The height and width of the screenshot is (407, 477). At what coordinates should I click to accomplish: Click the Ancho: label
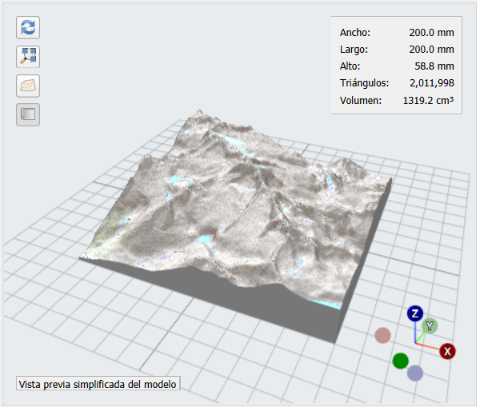click(355, 33)
